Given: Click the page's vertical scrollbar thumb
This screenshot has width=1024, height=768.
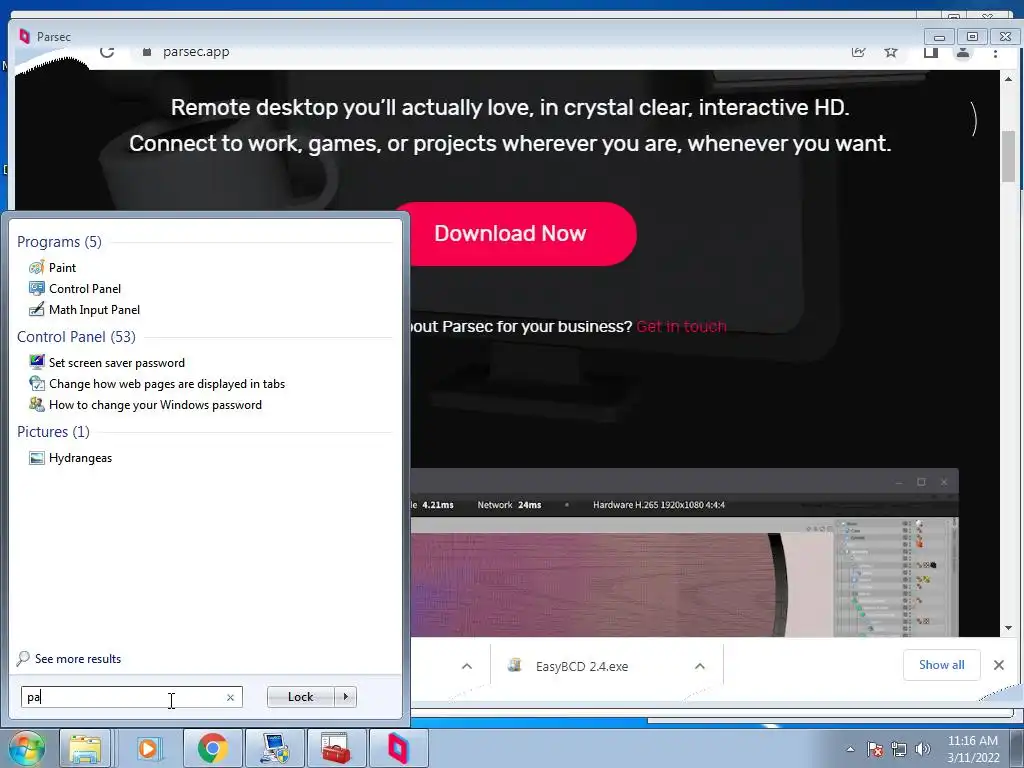Looking at the screenshot, I should pos(1008,157).
